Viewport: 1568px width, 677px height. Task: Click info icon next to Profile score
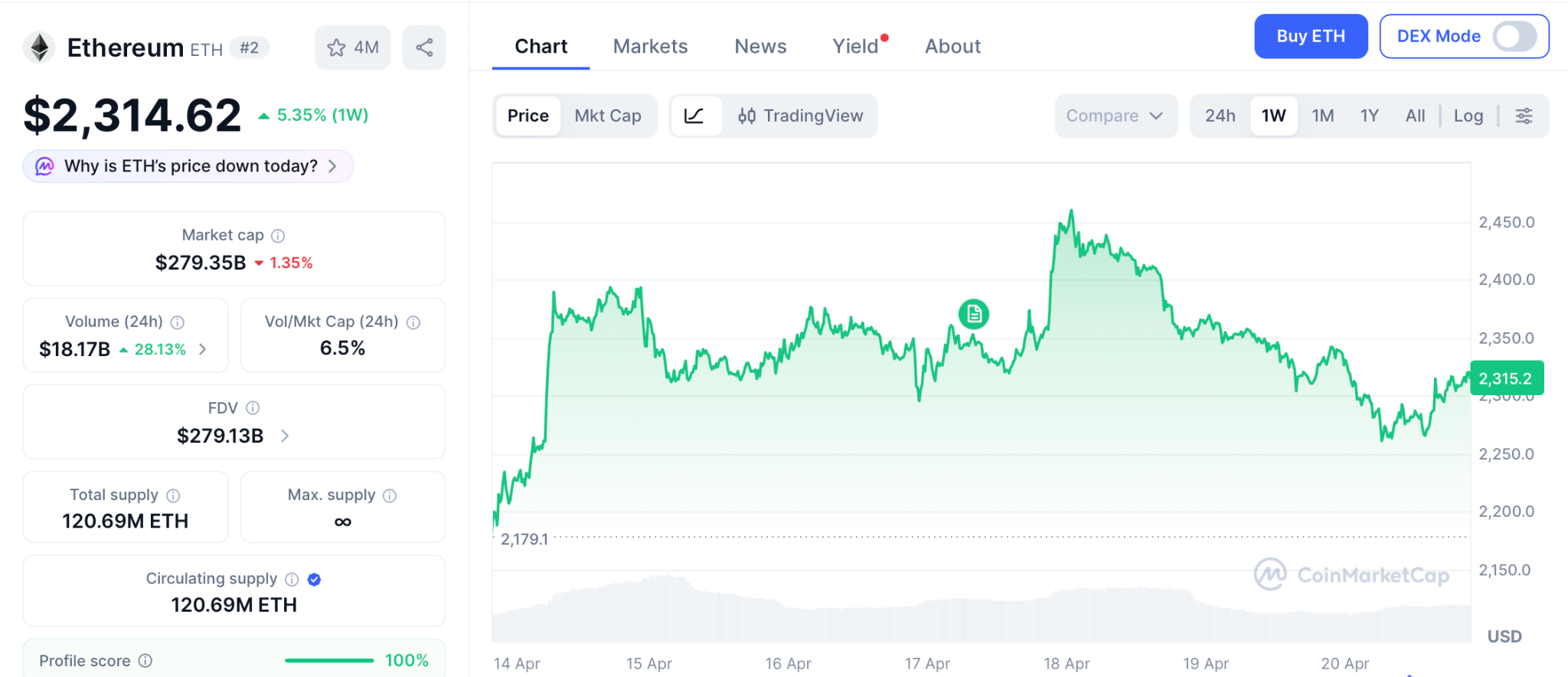coord(145,660)
